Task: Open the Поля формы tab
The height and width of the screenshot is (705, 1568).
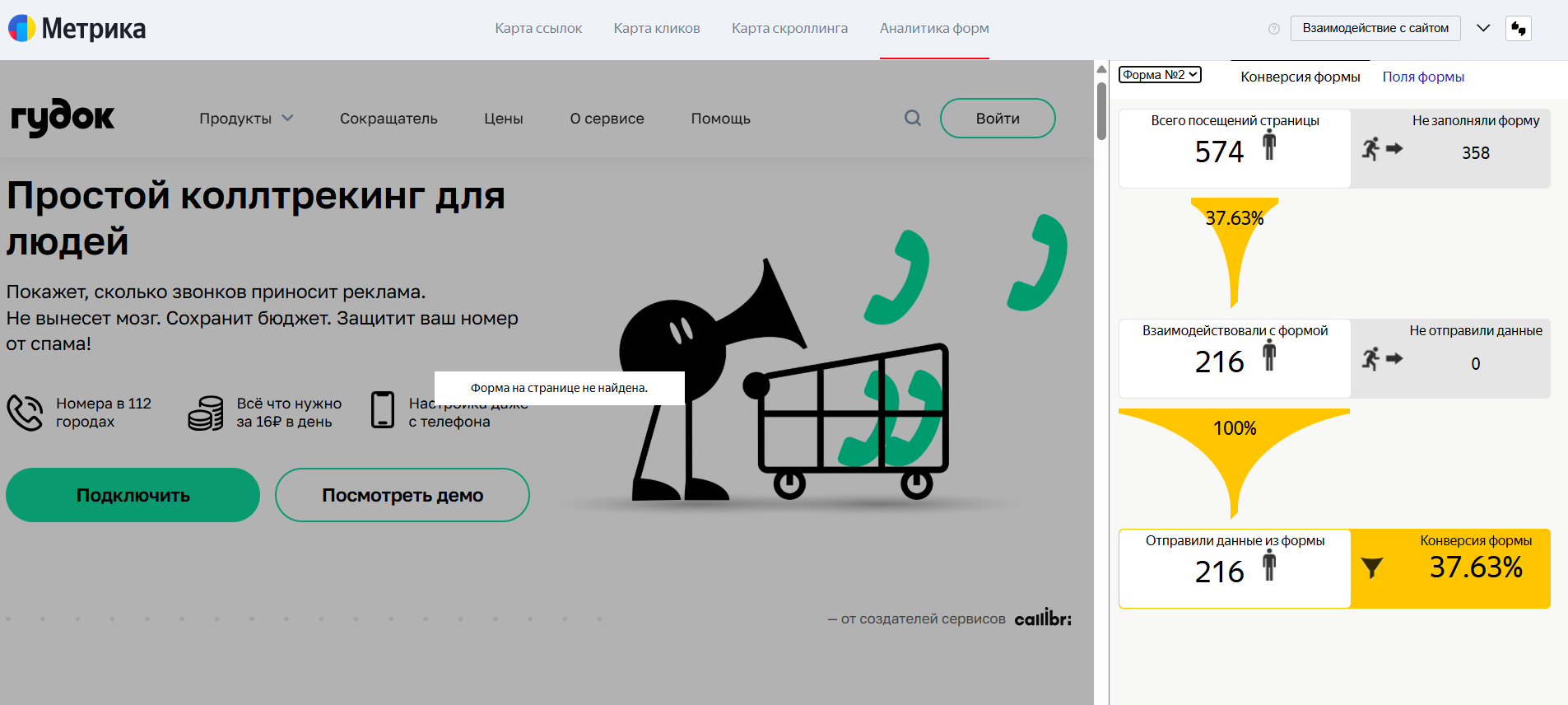Action: point(1422,77)
